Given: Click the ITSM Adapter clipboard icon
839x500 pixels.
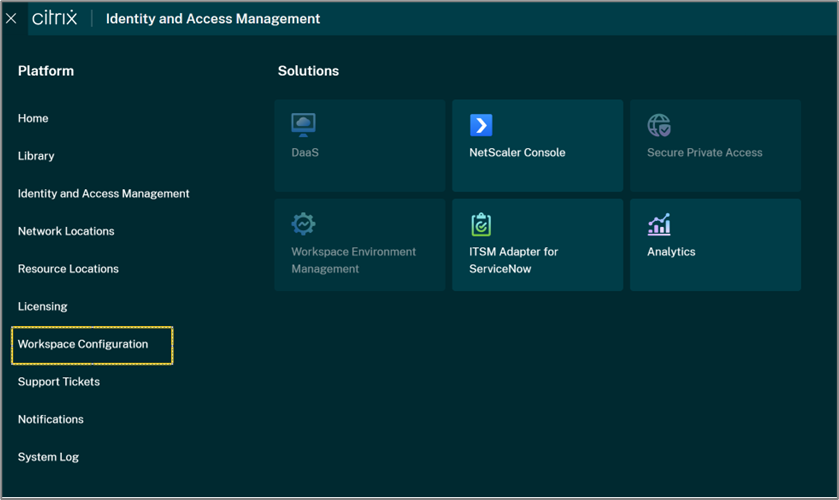Looking at the screenshot, I should [481, 224].
